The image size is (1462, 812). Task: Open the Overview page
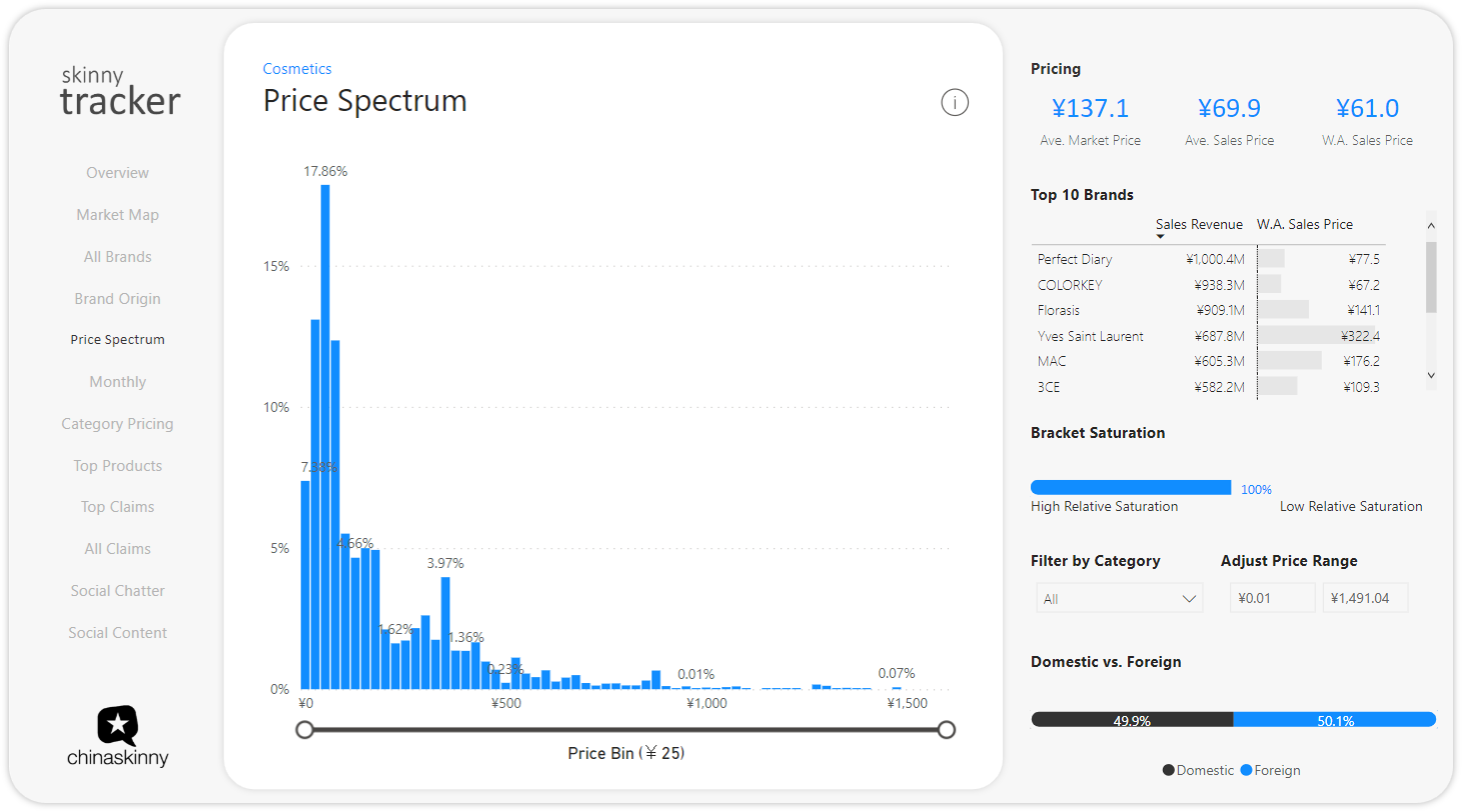coord(117,173)
